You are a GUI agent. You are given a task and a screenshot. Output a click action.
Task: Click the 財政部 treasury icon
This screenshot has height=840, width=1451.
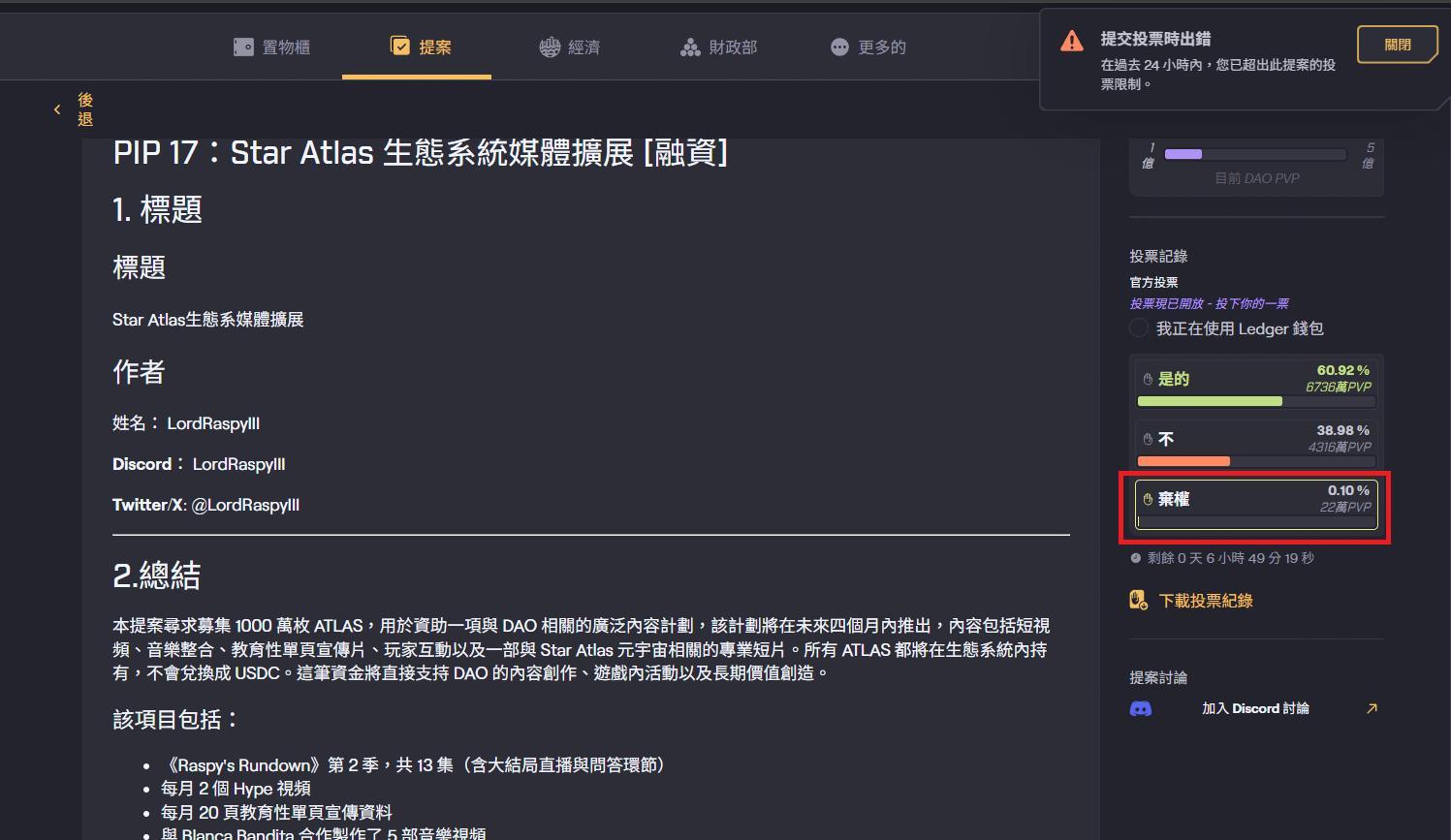[690, 47]
